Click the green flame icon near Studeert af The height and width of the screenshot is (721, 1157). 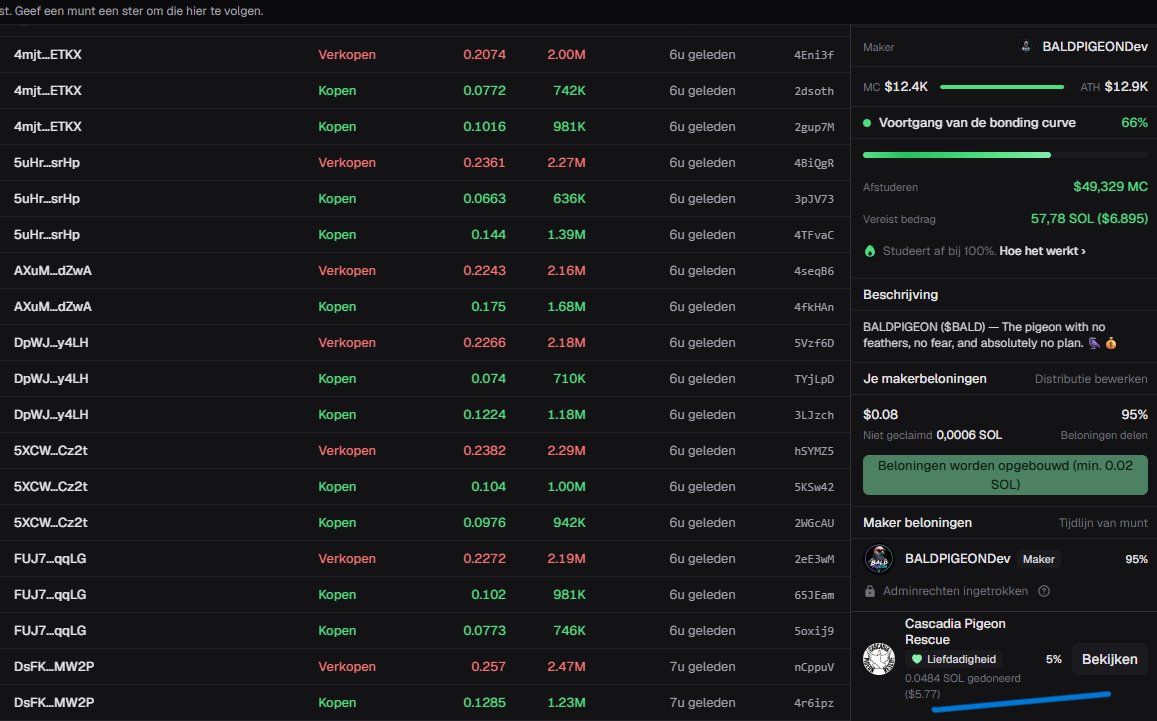870,251
